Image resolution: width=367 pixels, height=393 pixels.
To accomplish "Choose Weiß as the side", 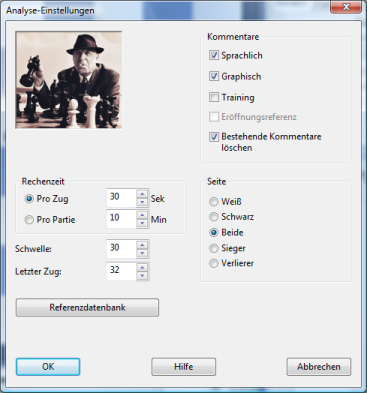I will point(213,202).
